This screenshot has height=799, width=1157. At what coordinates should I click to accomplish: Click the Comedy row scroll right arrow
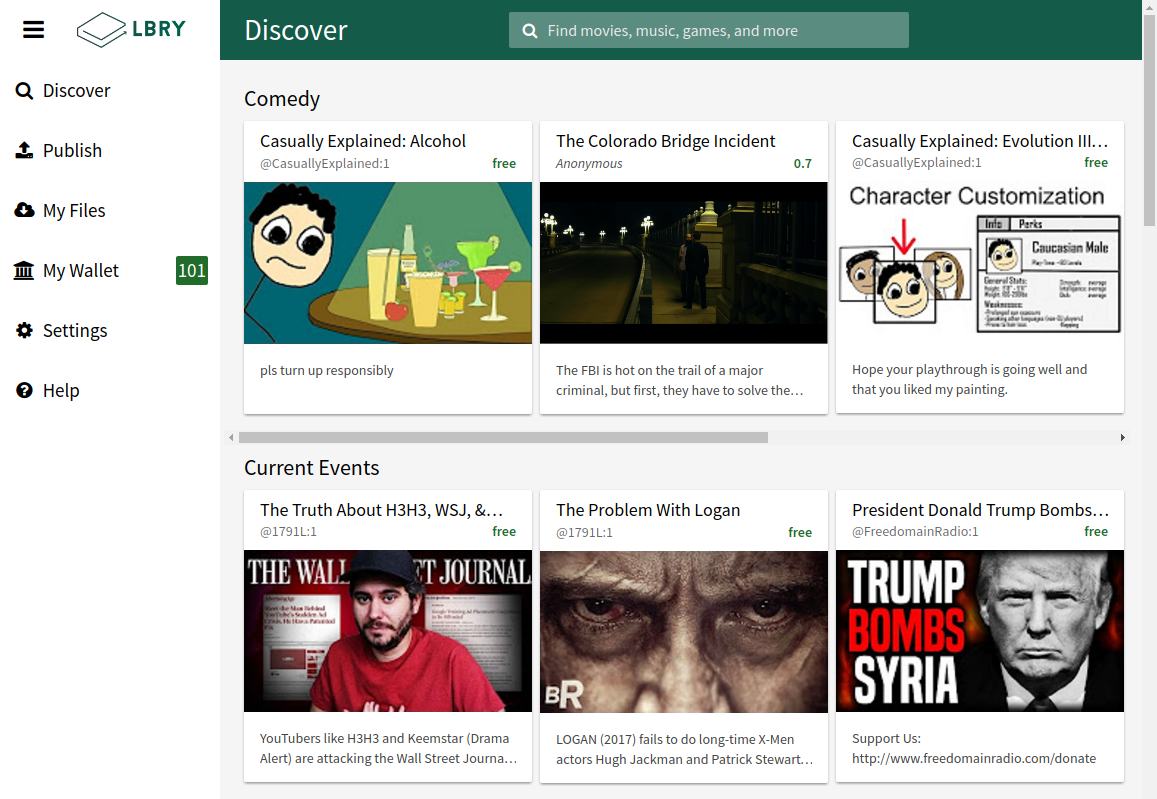1122,437
